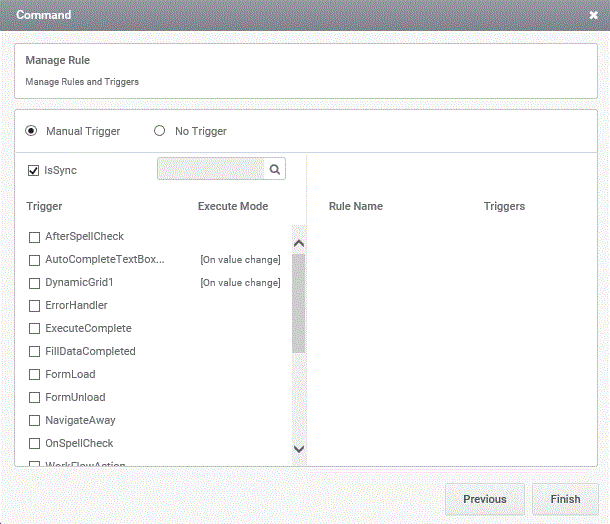
Task: Select the No Trigger radio option
Action: [159, 131]
